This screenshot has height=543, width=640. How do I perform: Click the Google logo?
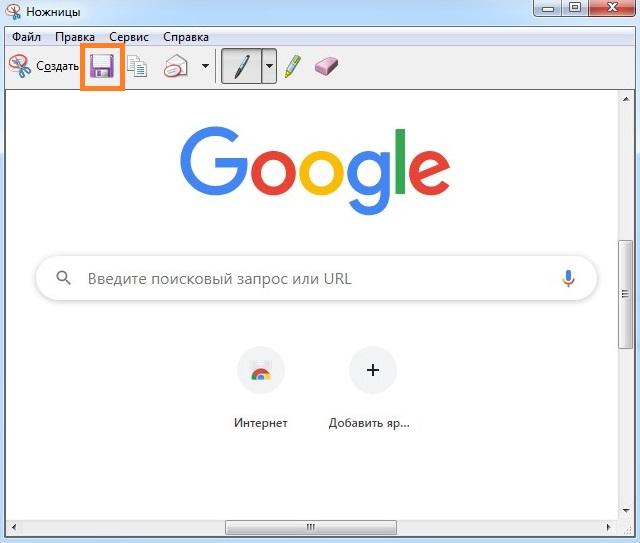tap(316, 170)
